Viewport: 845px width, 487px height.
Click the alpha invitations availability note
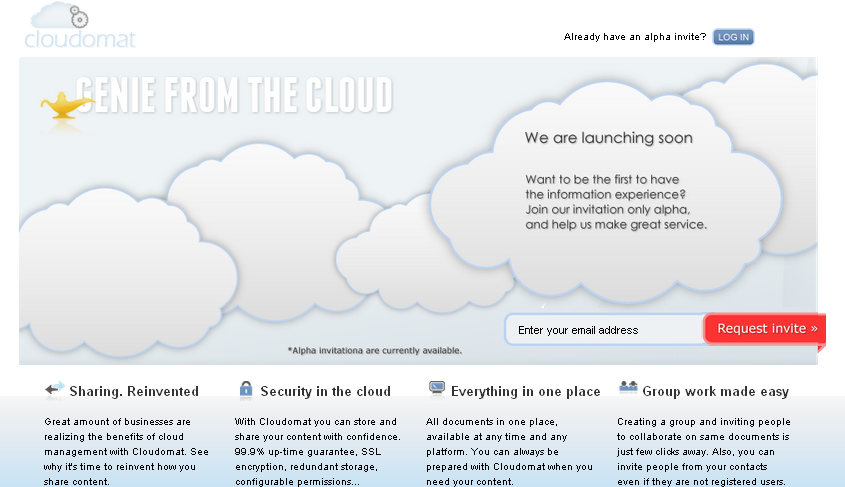(375, 351)
